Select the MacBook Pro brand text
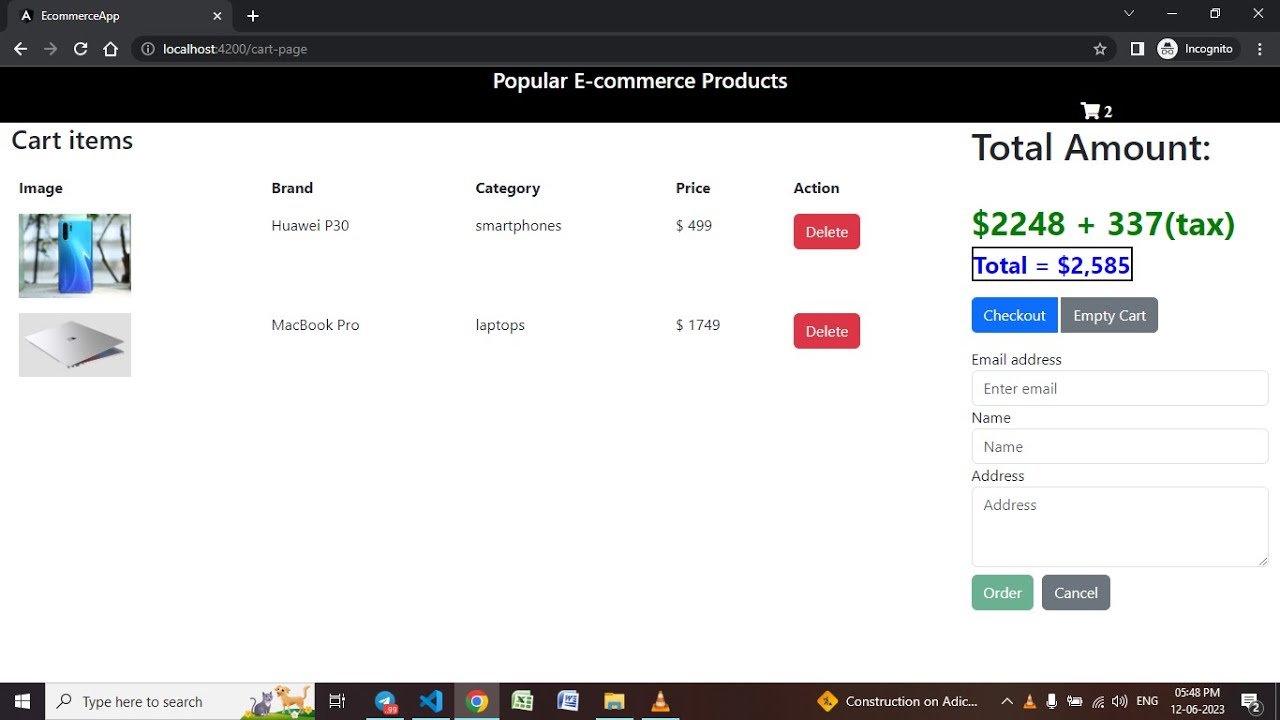This screenshot has height=720, width=1280. [315, 325]
